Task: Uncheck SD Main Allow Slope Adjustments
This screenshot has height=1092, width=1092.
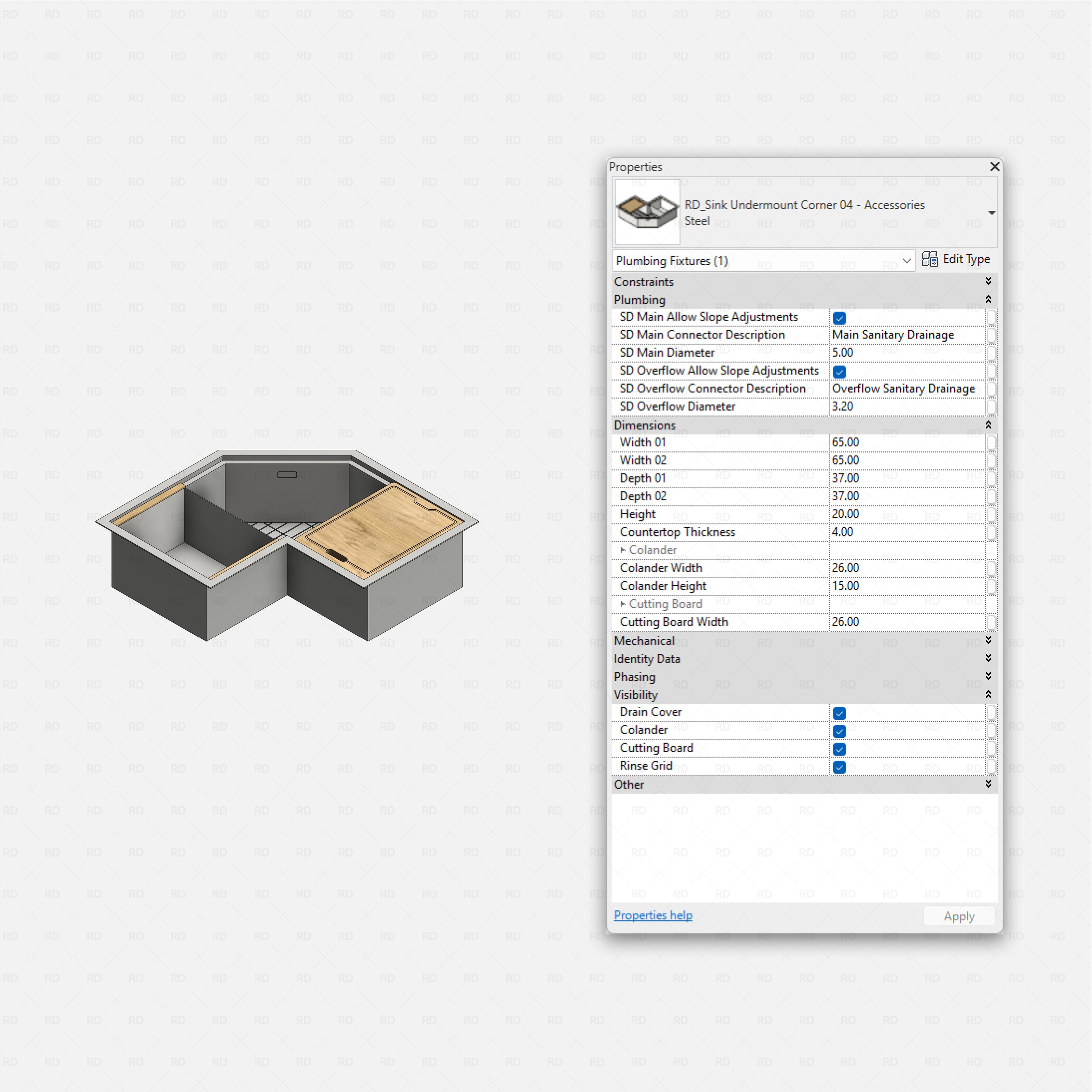Action: click(x=839, y=318)
